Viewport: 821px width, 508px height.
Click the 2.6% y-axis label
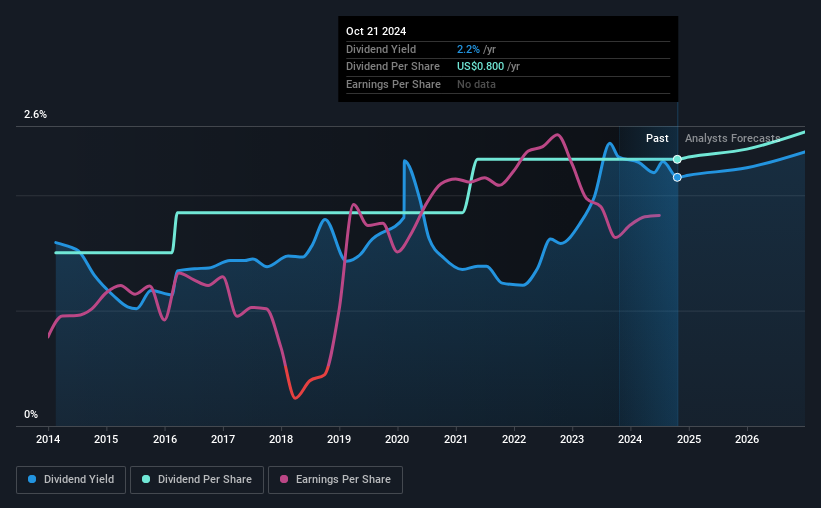point(35,114)
